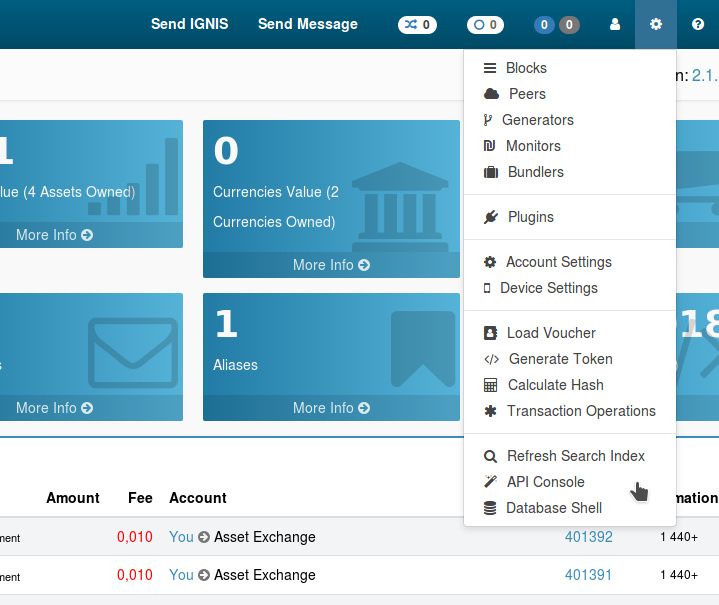The width and height of the screenshot is (719, 605).
Task: Click the Account Settings gear icon
Action: pyautogui.click(x=490, y=262)
